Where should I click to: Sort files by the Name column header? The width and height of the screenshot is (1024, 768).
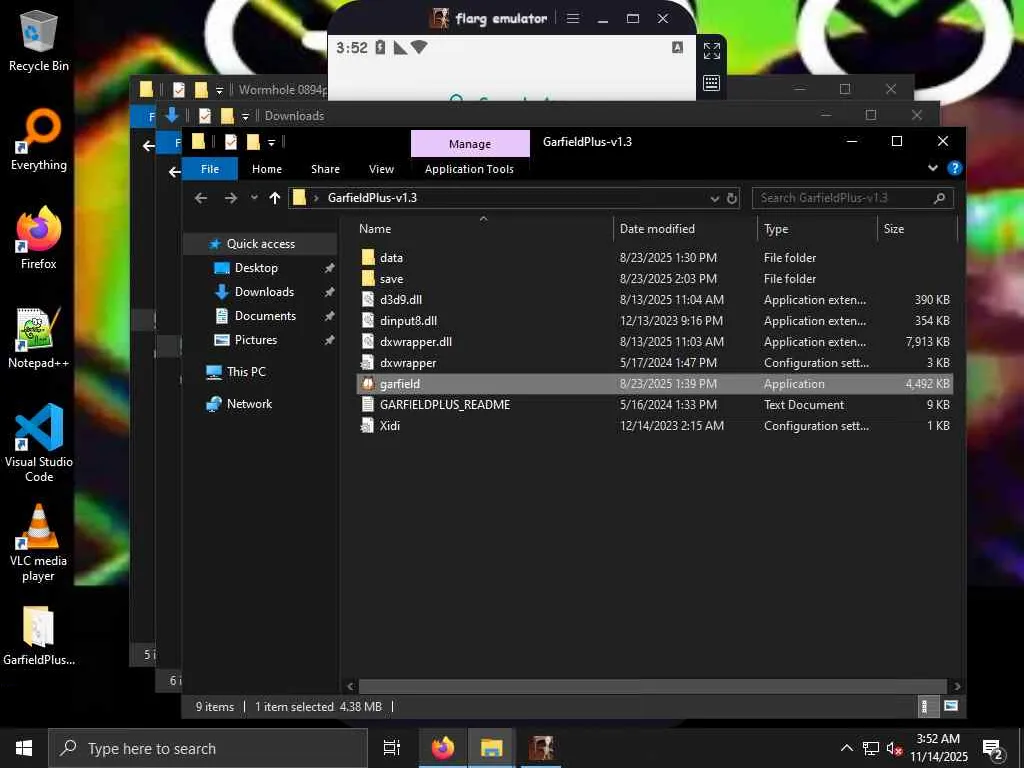(483, 229)
